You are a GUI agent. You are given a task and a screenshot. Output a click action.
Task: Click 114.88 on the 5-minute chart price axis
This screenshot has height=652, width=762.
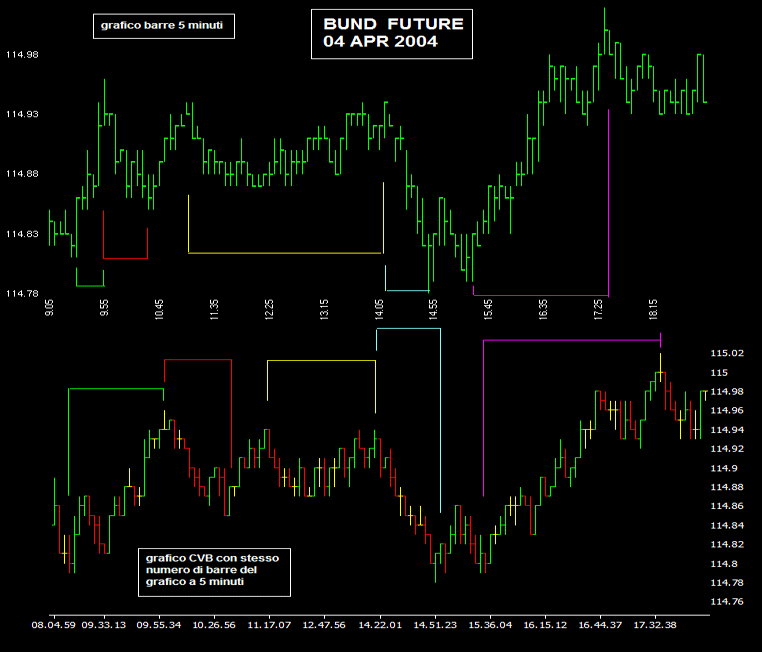(22, 174)
